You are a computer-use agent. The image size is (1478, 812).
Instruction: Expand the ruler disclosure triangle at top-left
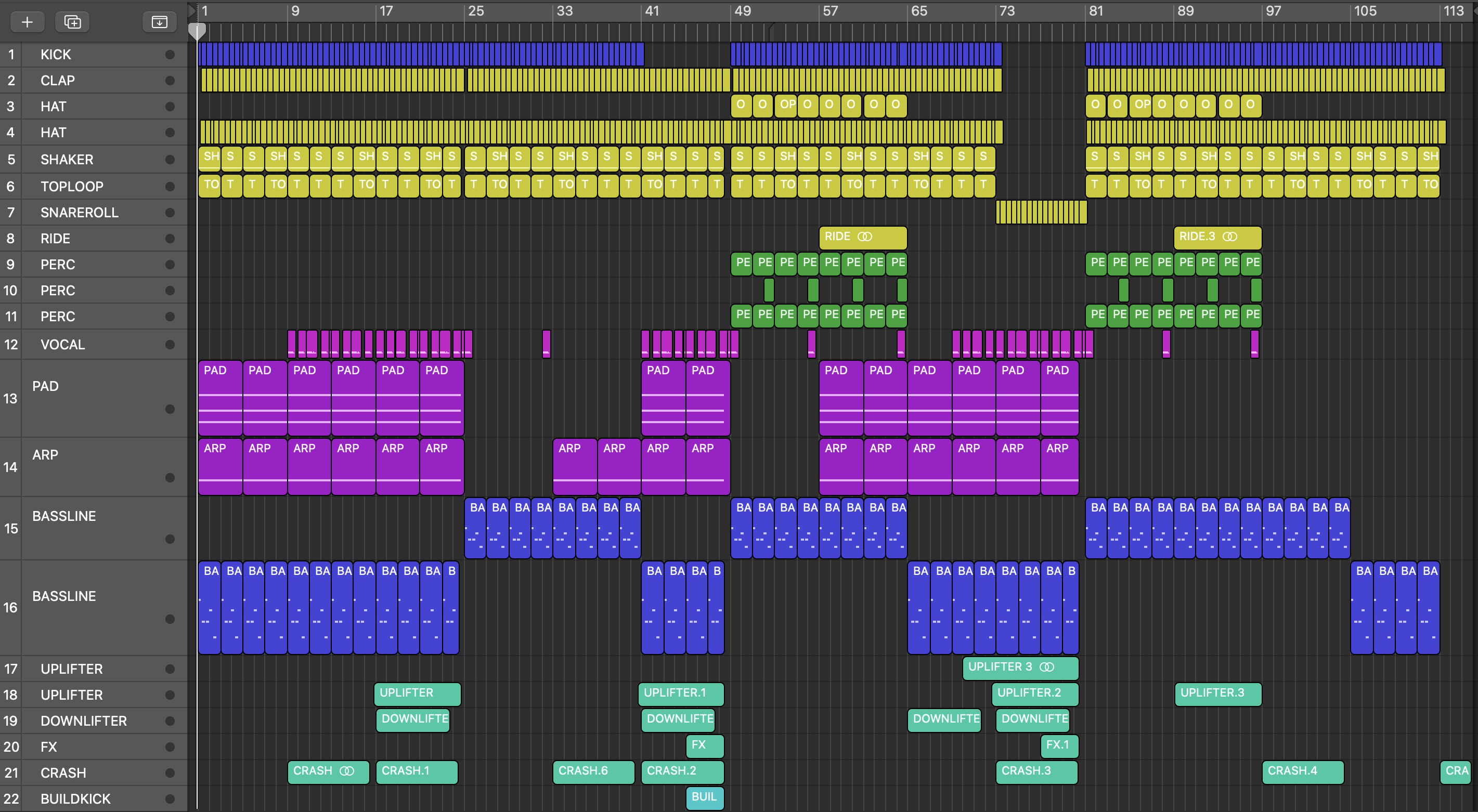191,10
